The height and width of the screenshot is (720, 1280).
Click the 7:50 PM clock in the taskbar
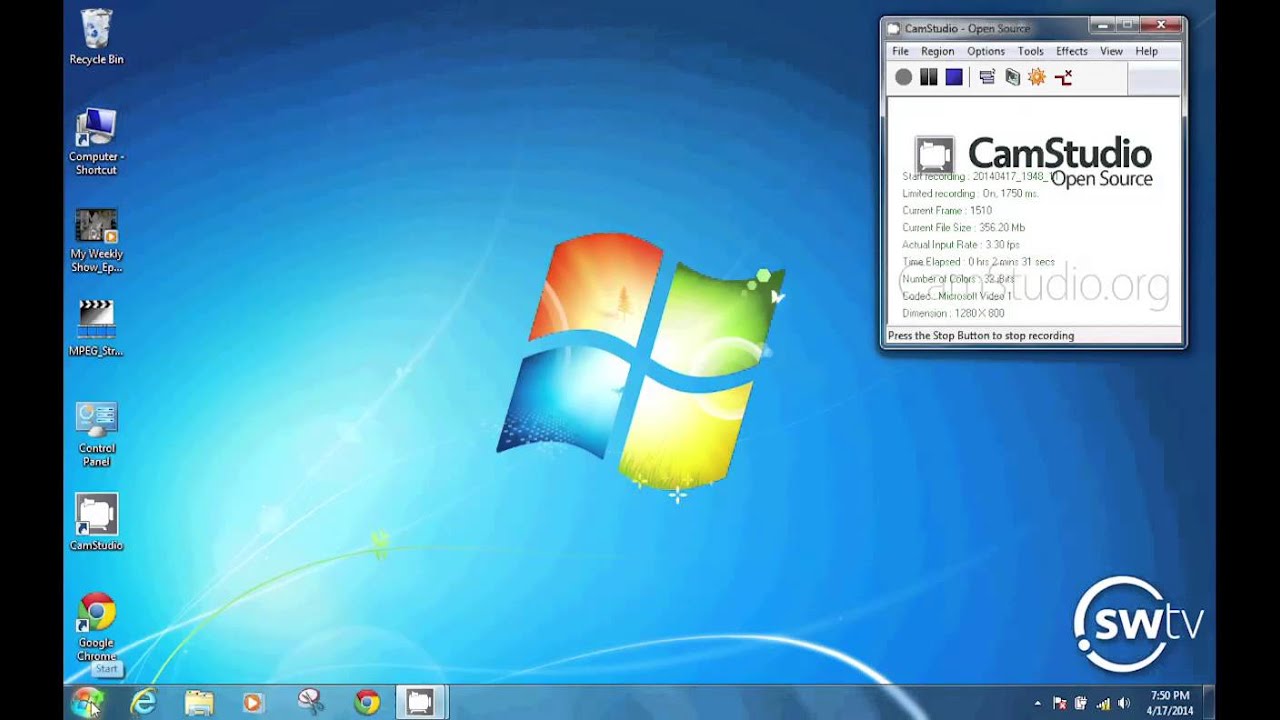[1170, 696]
